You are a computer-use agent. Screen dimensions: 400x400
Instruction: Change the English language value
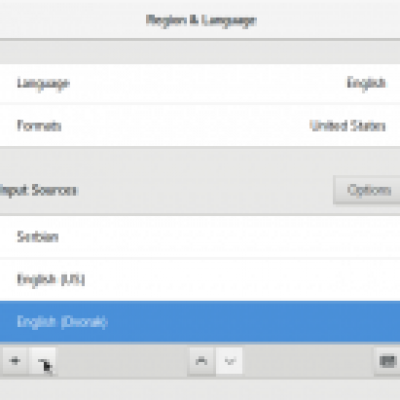click(x=366, y=83)
